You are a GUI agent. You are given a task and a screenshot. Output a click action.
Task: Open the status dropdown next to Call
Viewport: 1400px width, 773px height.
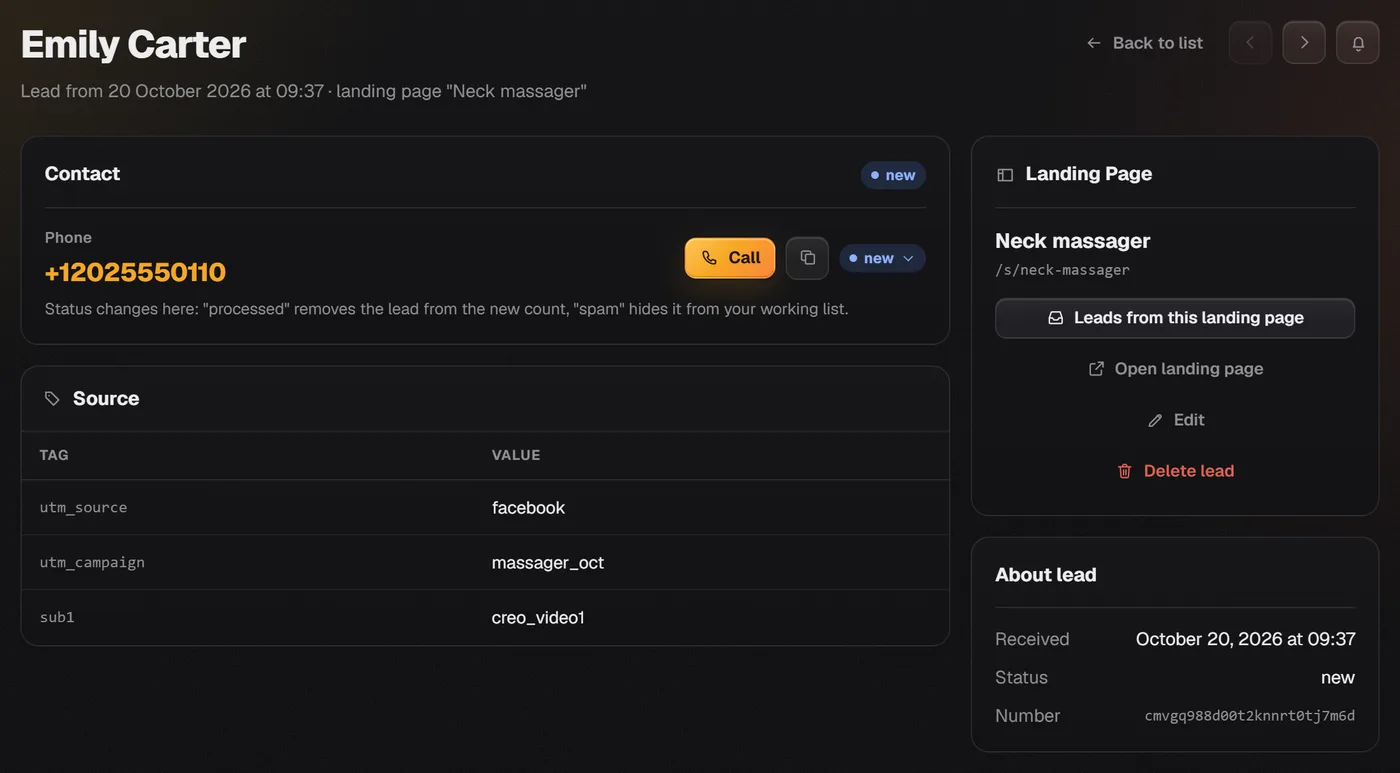point(882,258)
